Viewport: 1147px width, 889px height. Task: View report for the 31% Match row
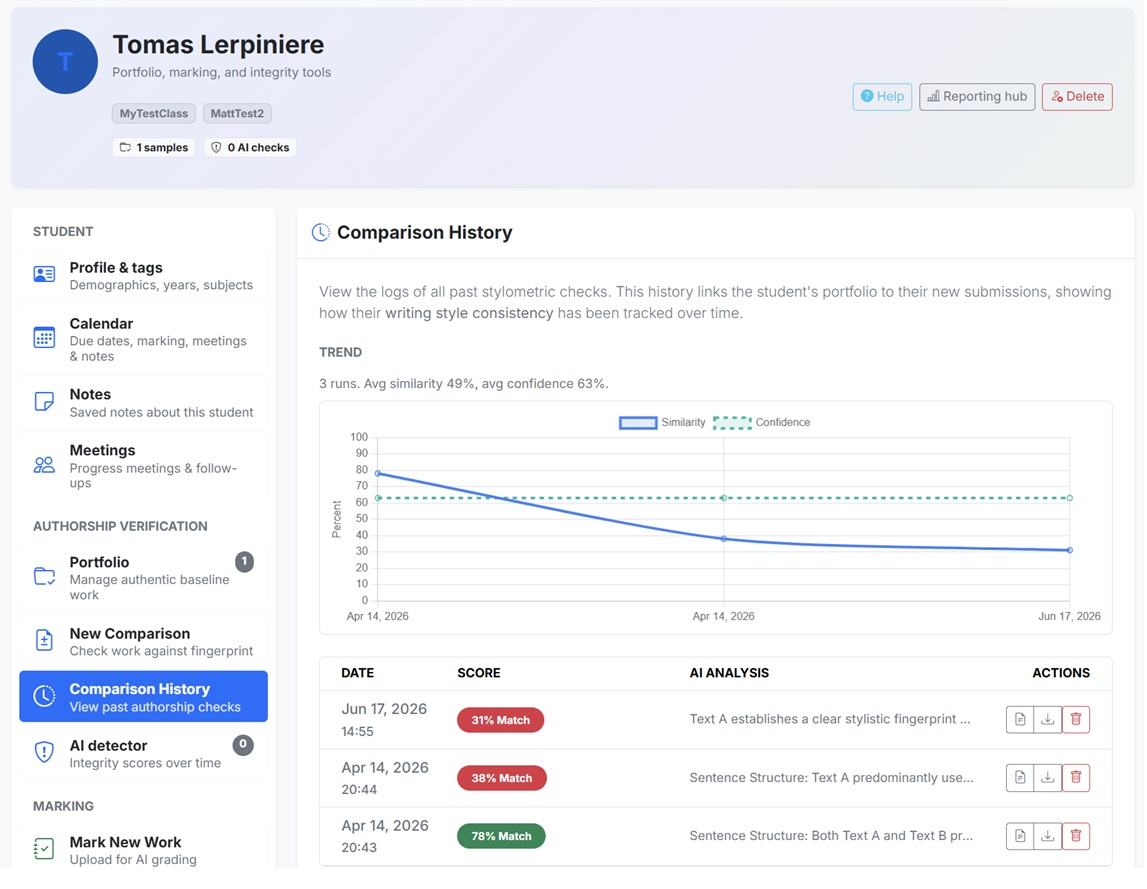coord(1020,719)
